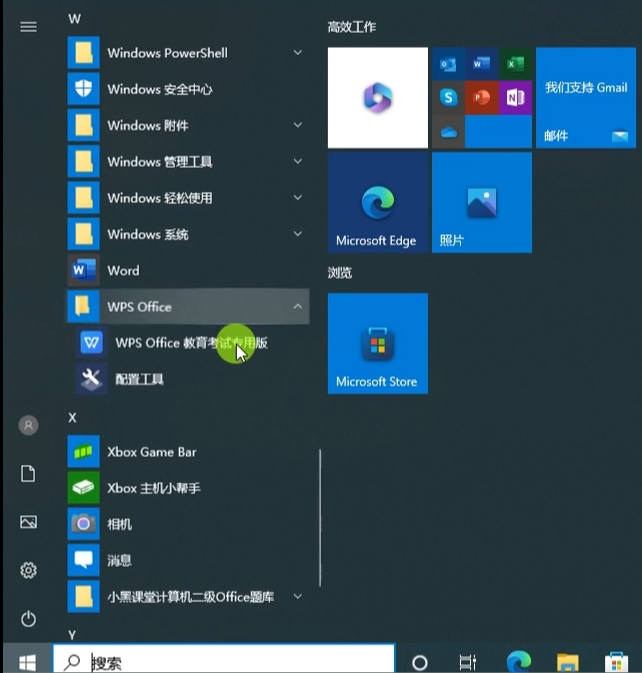Open Outlook in the Office tile group
Image resolution: width=642 pixels, height=673 pixels.
pos(448,64)
